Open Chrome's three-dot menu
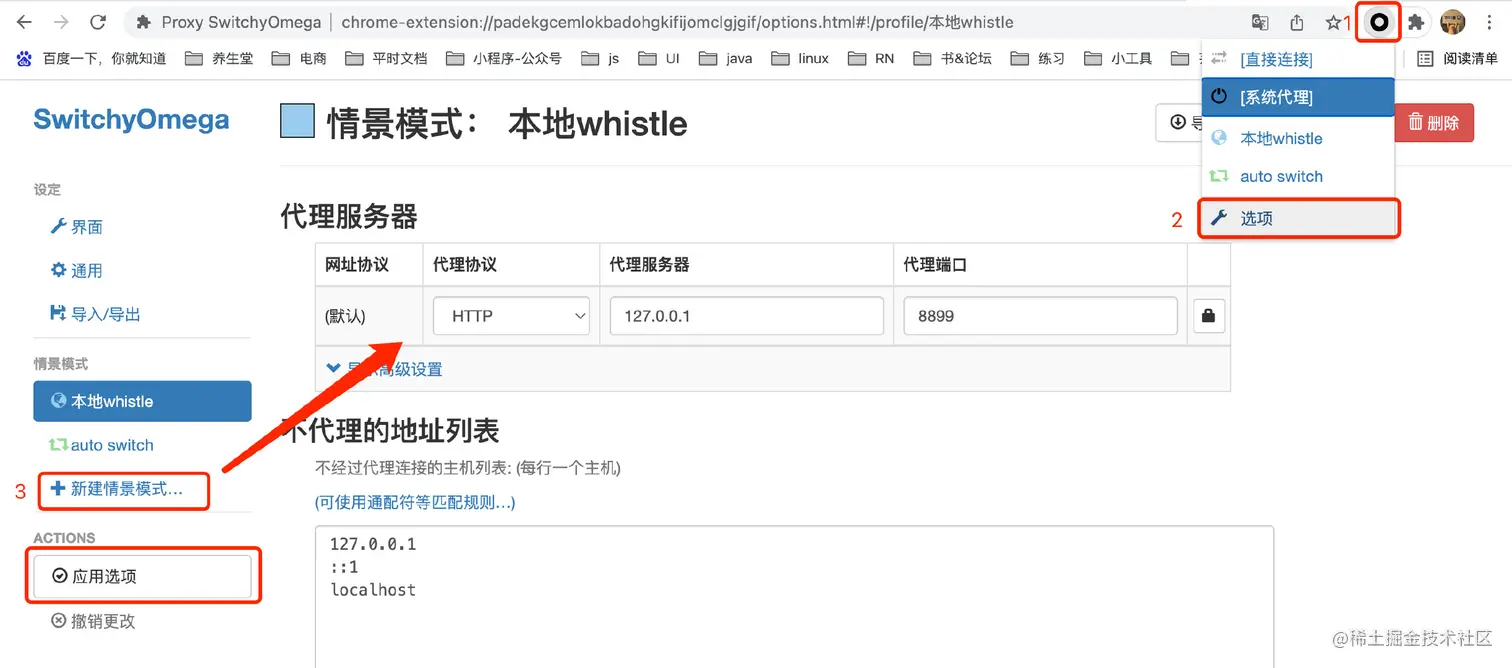Screen dimensions: 1512x668 1491,21
